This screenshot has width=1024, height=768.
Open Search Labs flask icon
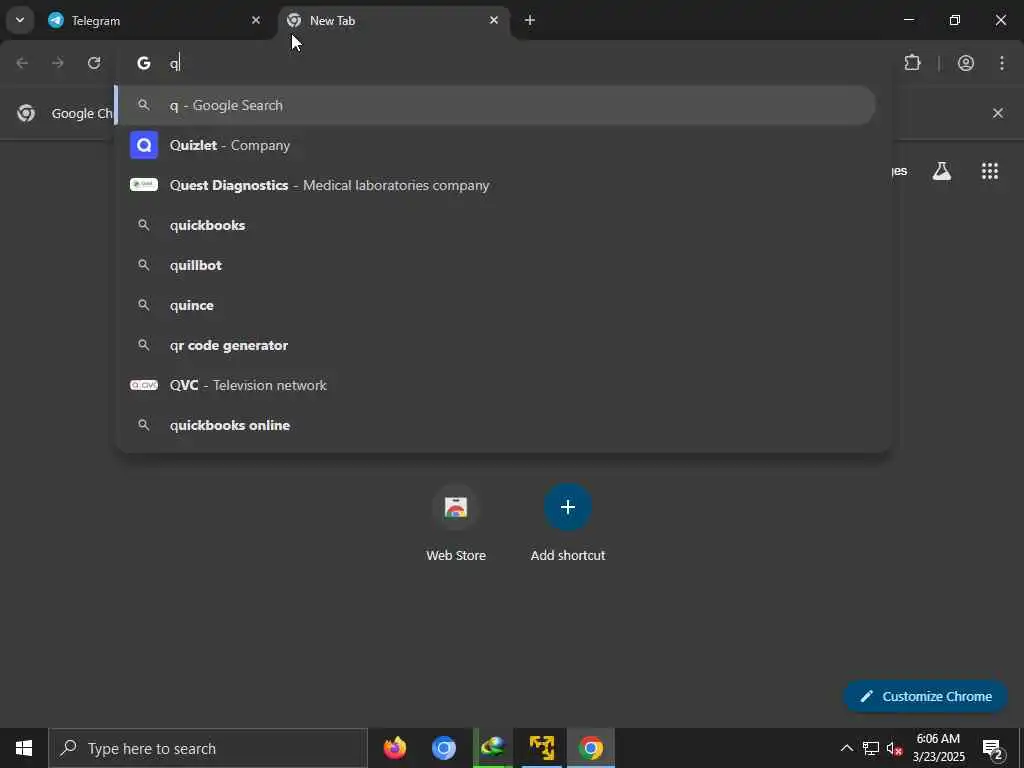click(x=942, y=171)
